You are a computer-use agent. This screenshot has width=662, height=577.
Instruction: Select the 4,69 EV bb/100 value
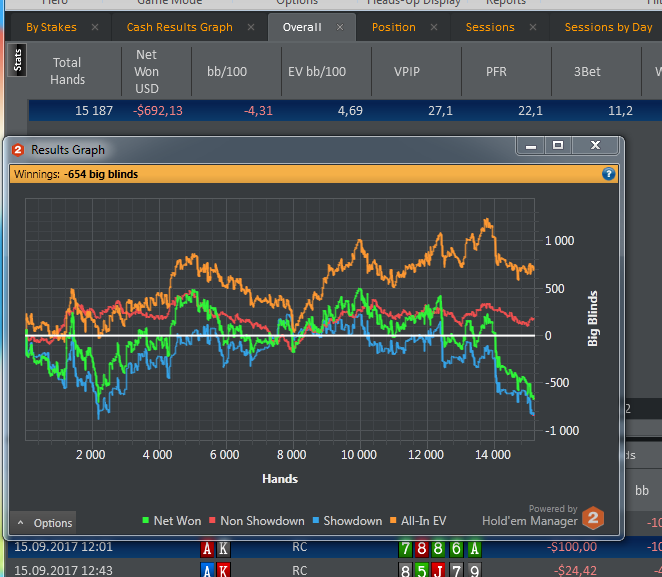pos(350,111)
